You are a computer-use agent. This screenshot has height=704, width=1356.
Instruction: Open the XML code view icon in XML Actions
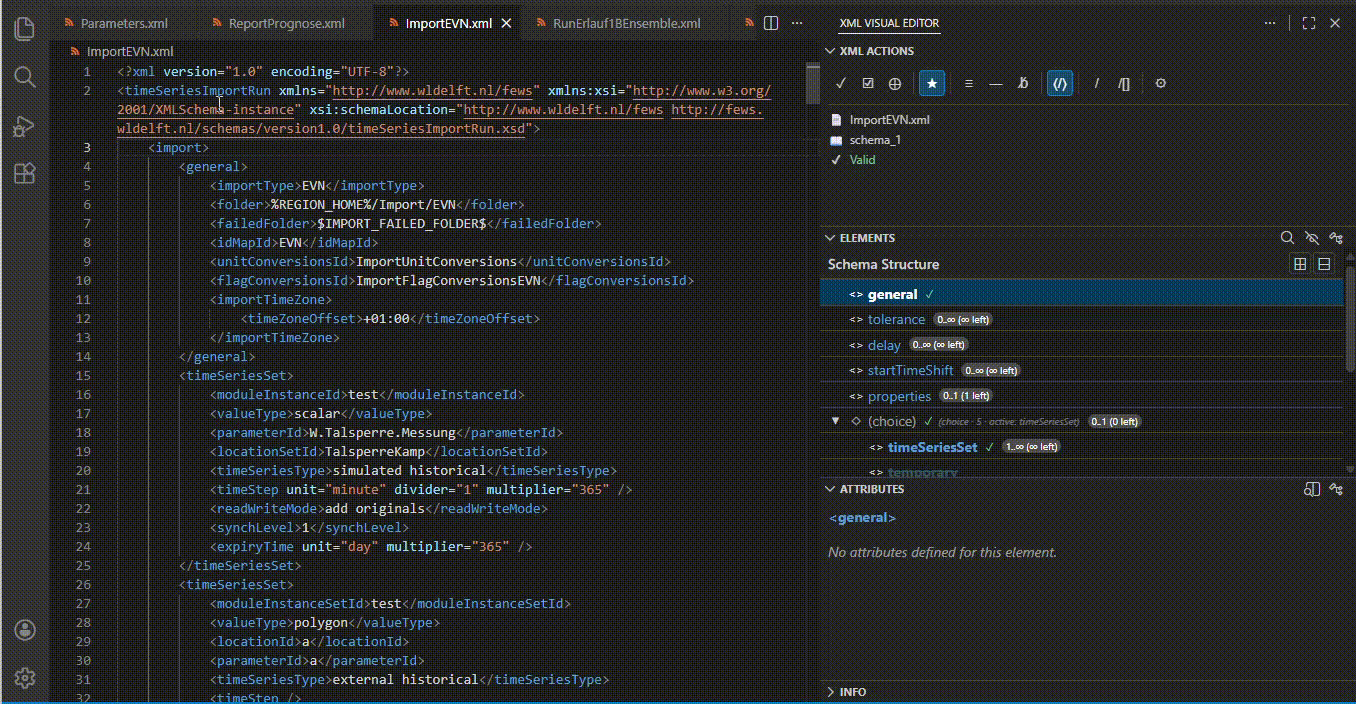(x=1059, y=83)
